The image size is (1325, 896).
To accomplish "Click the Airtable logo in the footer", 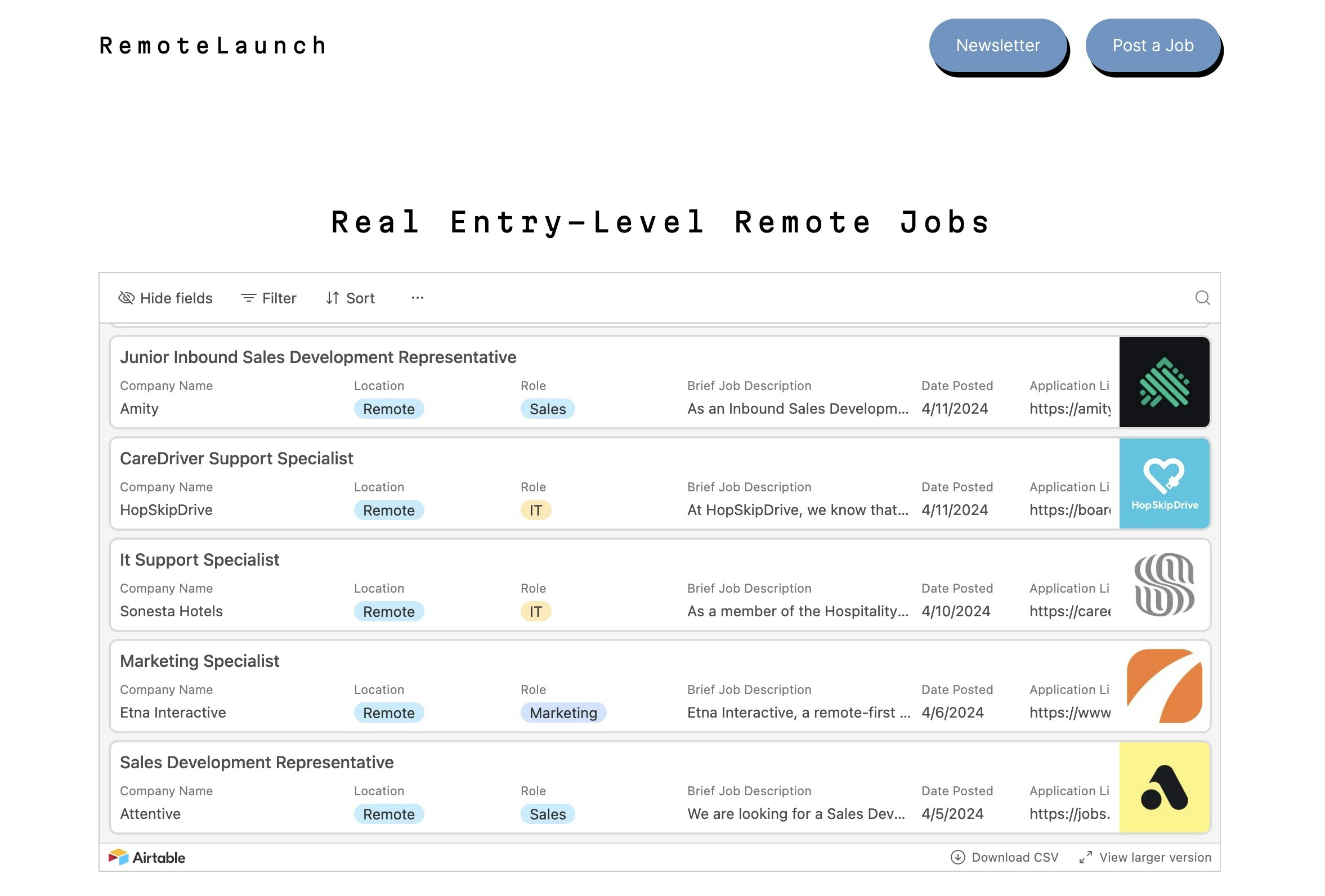I will click(146, 857).
